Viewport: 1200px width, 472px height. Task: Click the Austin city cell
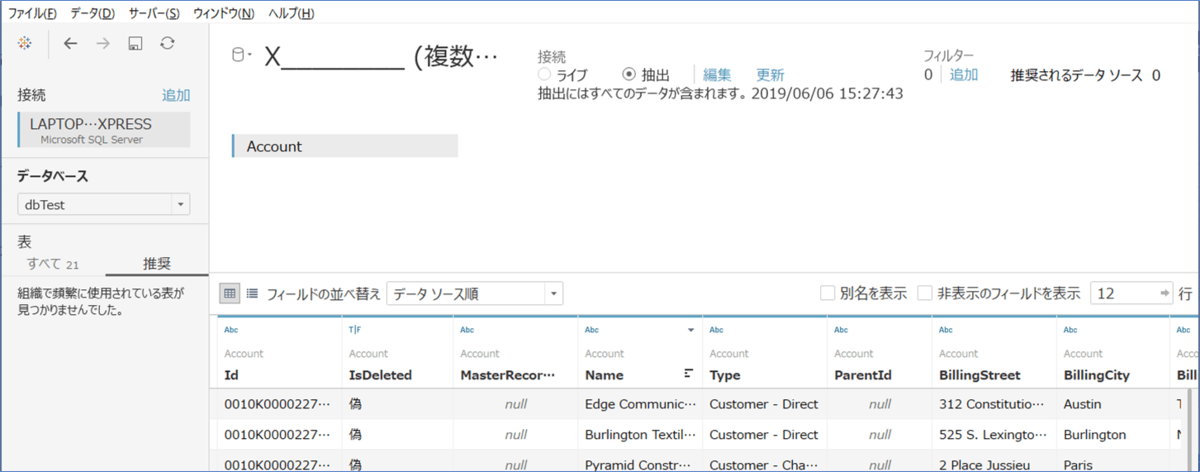point(1113,405)
